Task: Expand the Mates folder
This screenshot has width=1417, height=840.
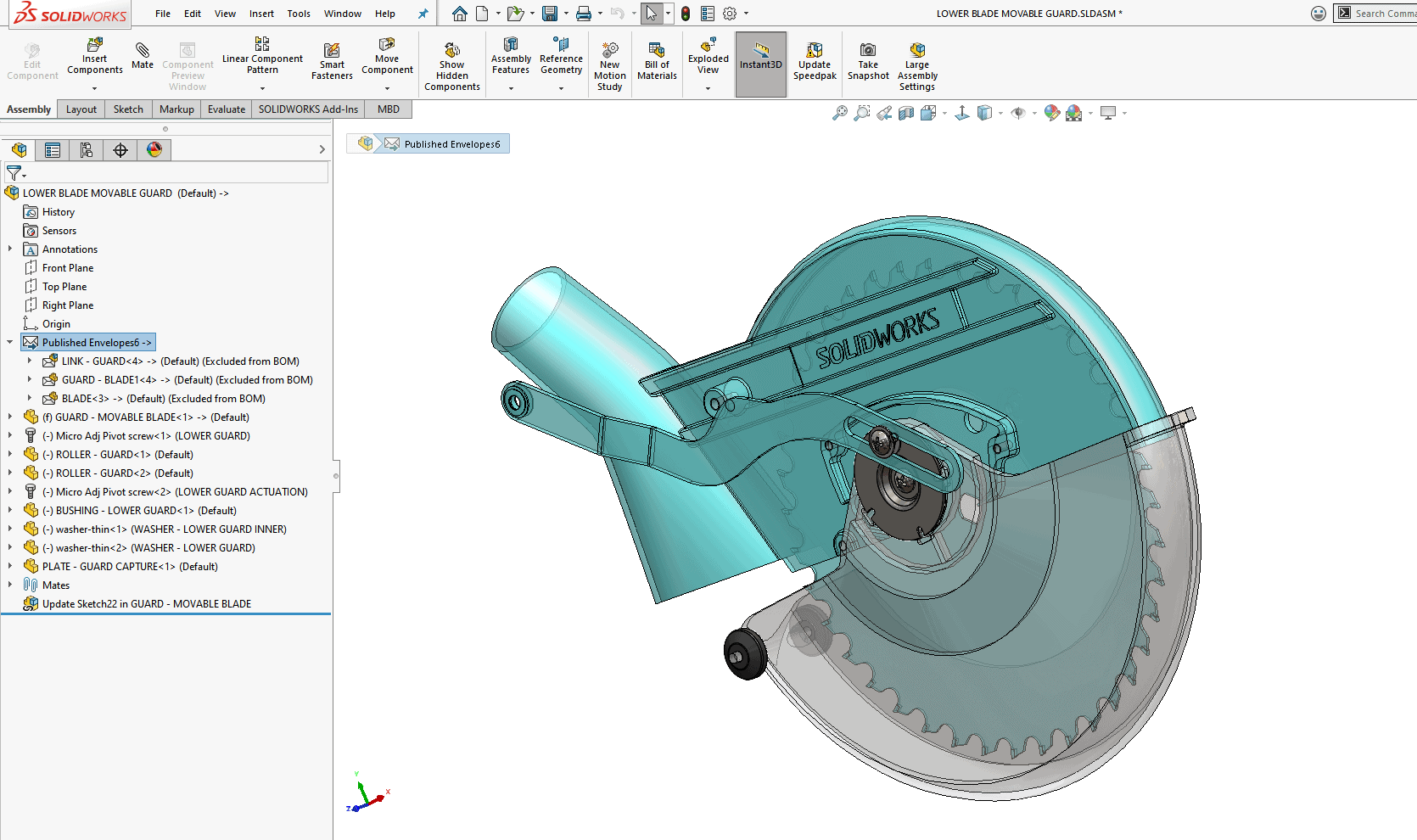Action: tap(10, 585)
